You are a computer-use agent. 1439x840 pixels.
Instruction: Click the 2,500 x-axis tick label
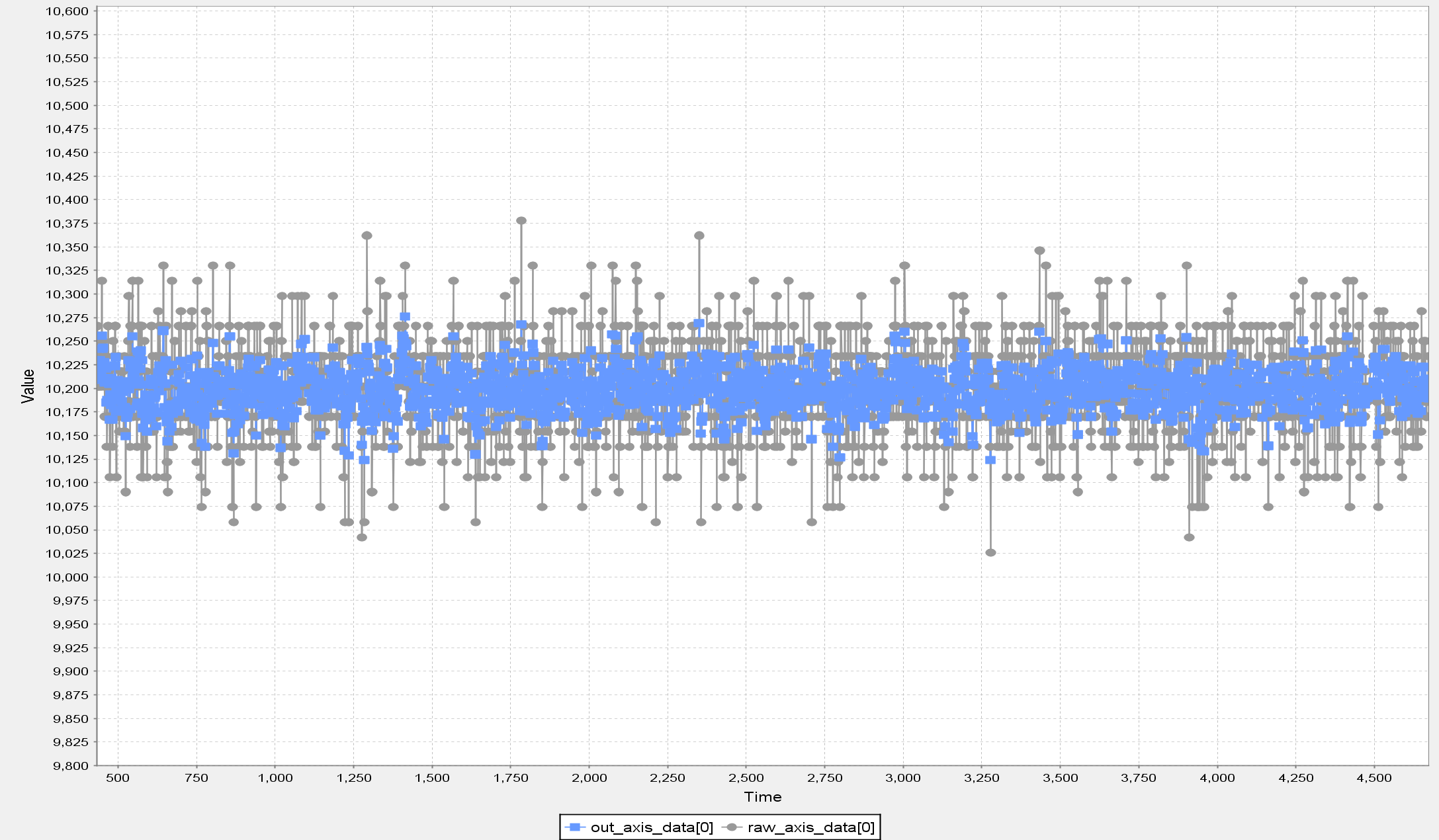(746, 778)
